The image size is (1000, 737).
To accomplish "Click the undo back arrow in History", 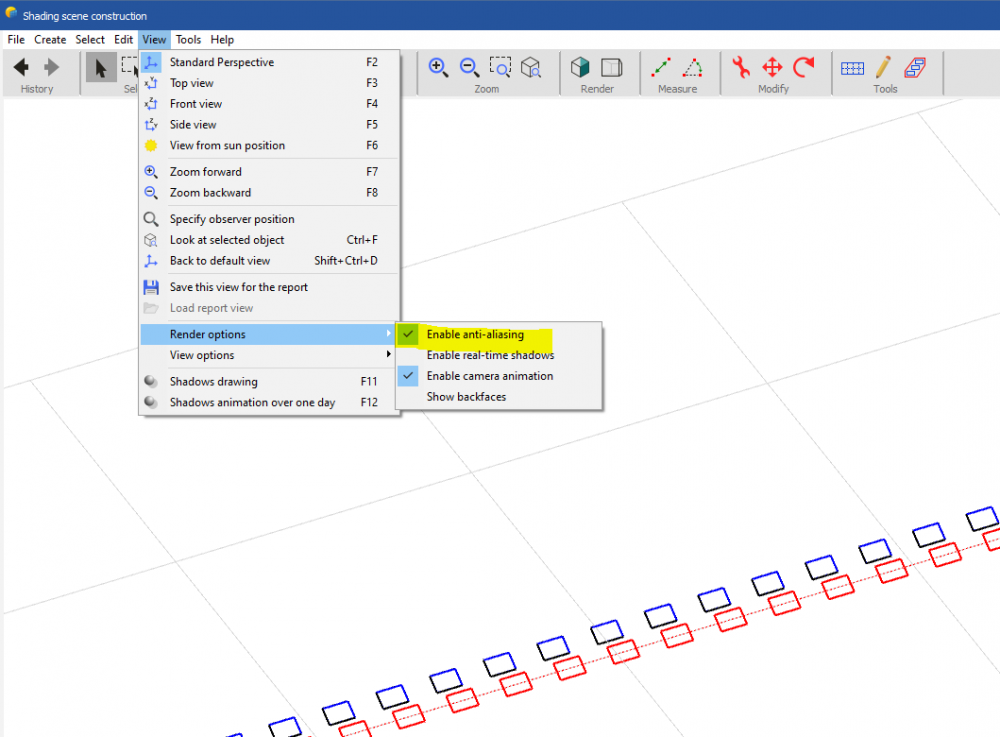I will point(21,67).
